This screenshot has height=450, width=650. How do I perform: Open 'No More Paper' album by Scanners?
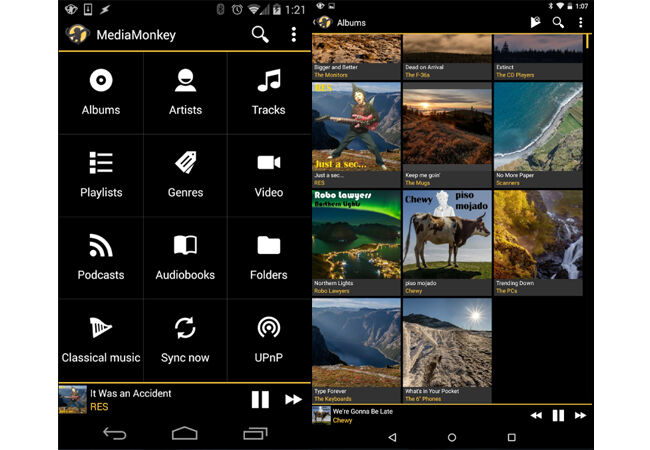click(538, 135)
